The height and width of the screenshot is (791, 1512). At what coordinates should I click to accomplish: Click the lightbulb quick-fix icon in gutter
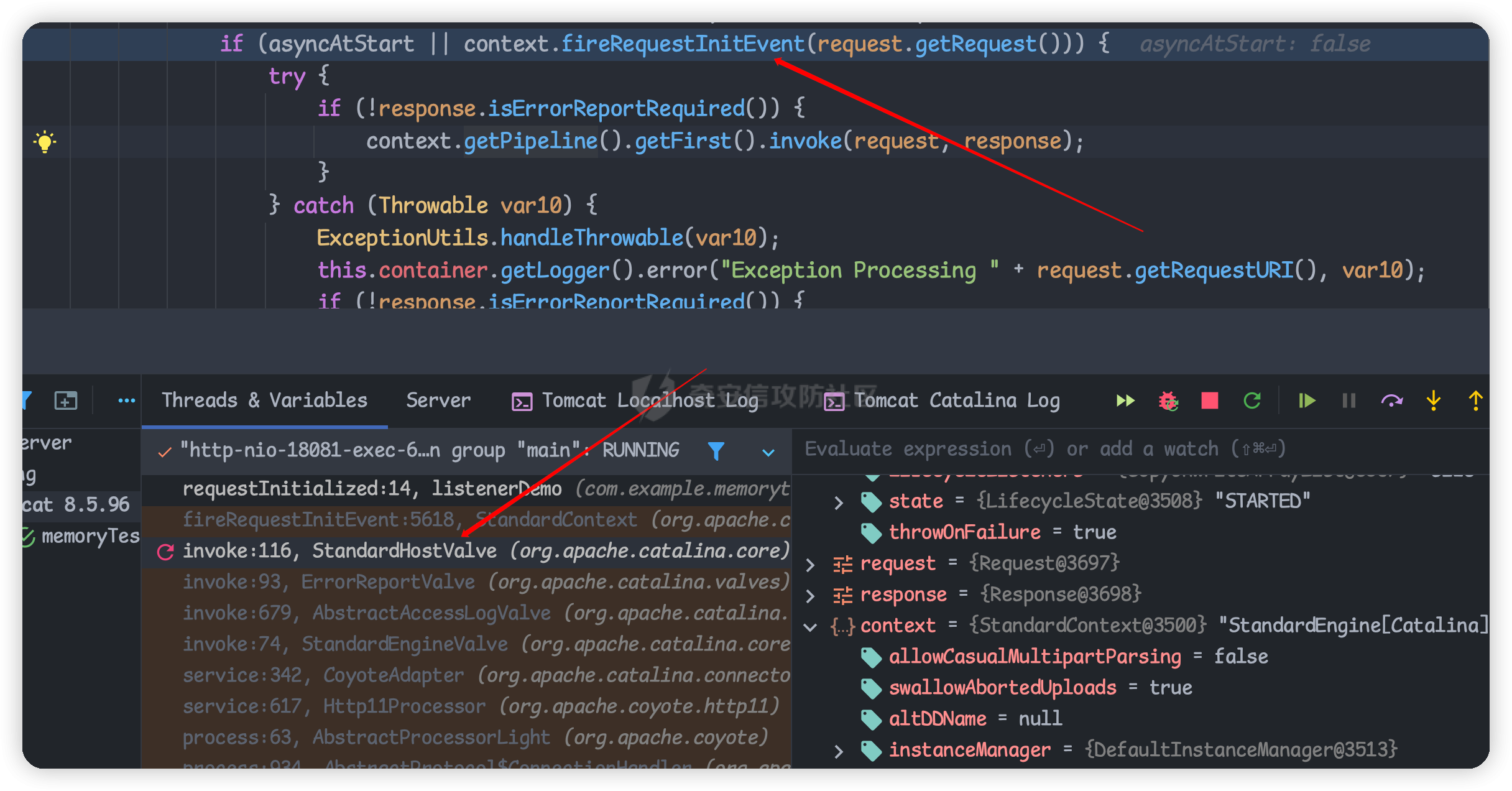point(45,142)
